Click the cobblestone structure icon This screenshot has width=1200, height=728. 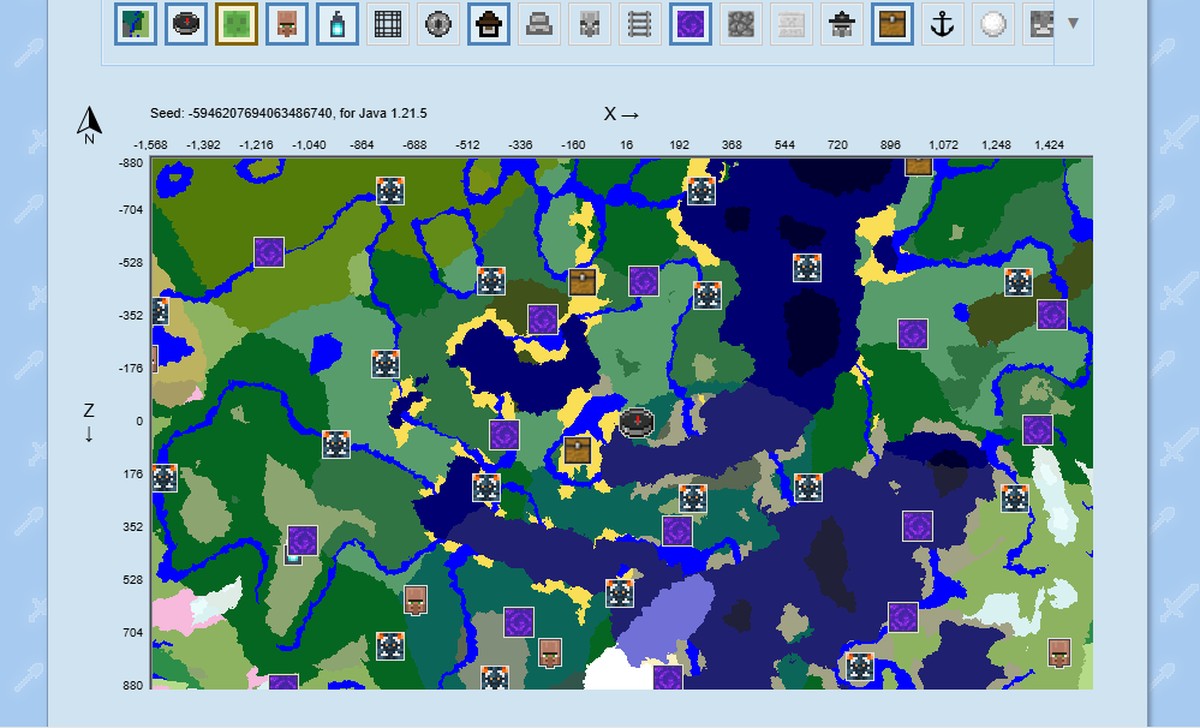click(x=741, y=25)
